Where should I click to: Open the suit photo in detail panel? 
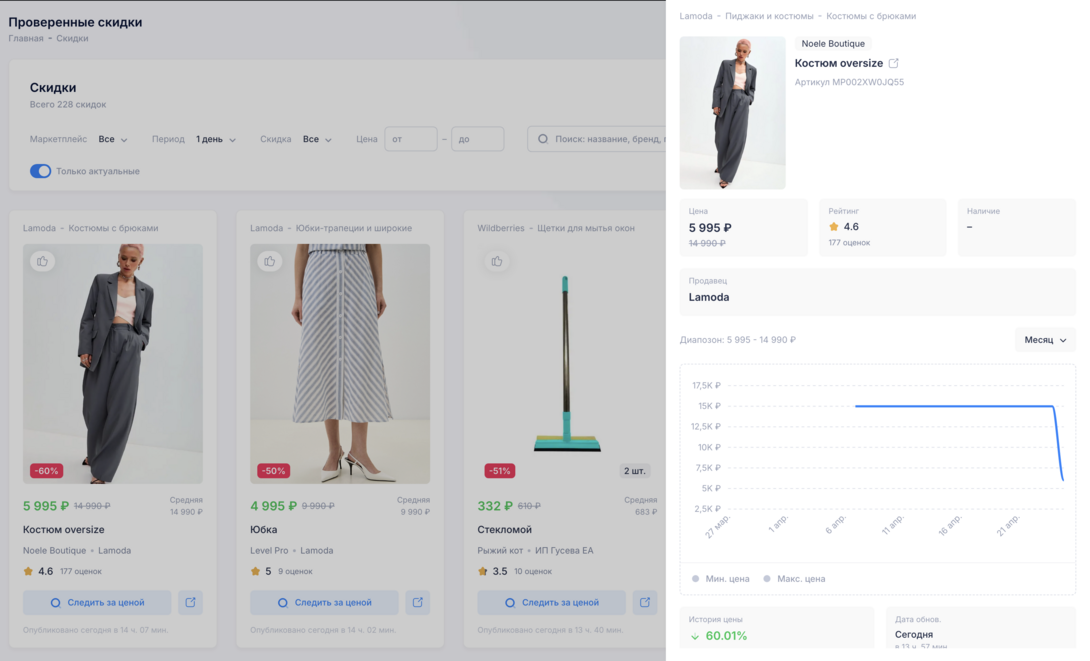pos(733,113)
